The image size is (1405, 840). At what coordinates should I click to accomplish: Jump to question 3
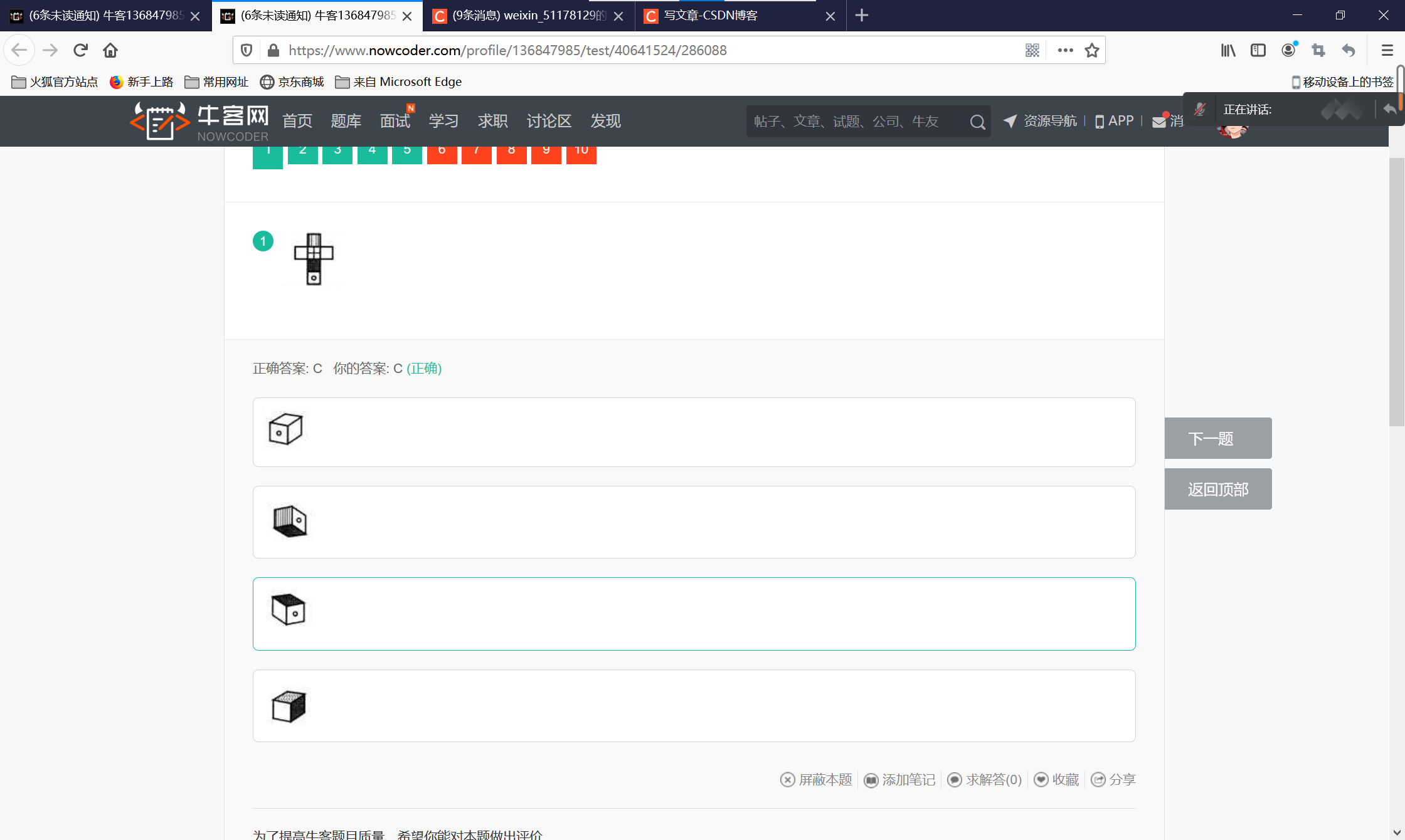tap(337, 155)
